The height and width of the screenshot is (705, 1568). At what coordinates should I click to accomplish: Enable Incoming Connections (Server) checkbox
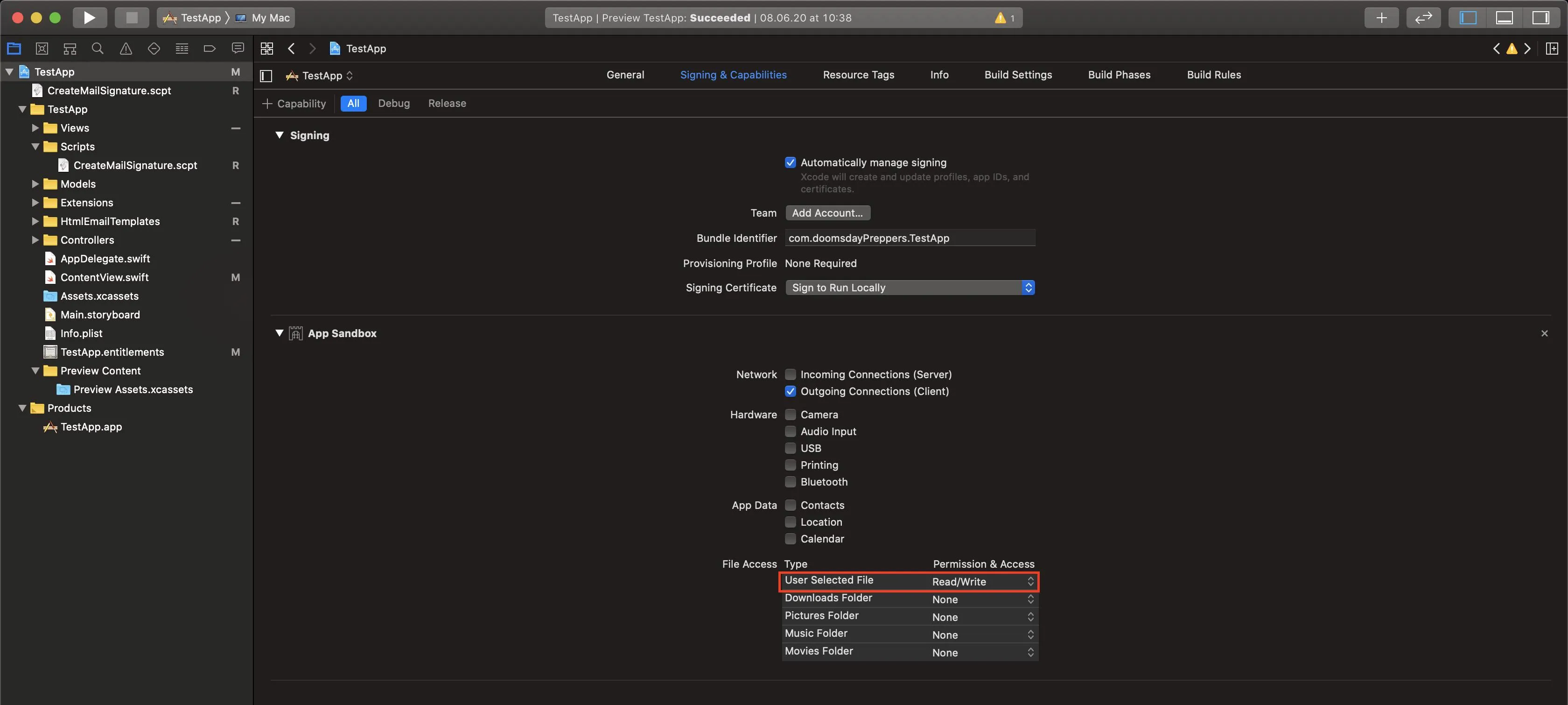(790, 374)
